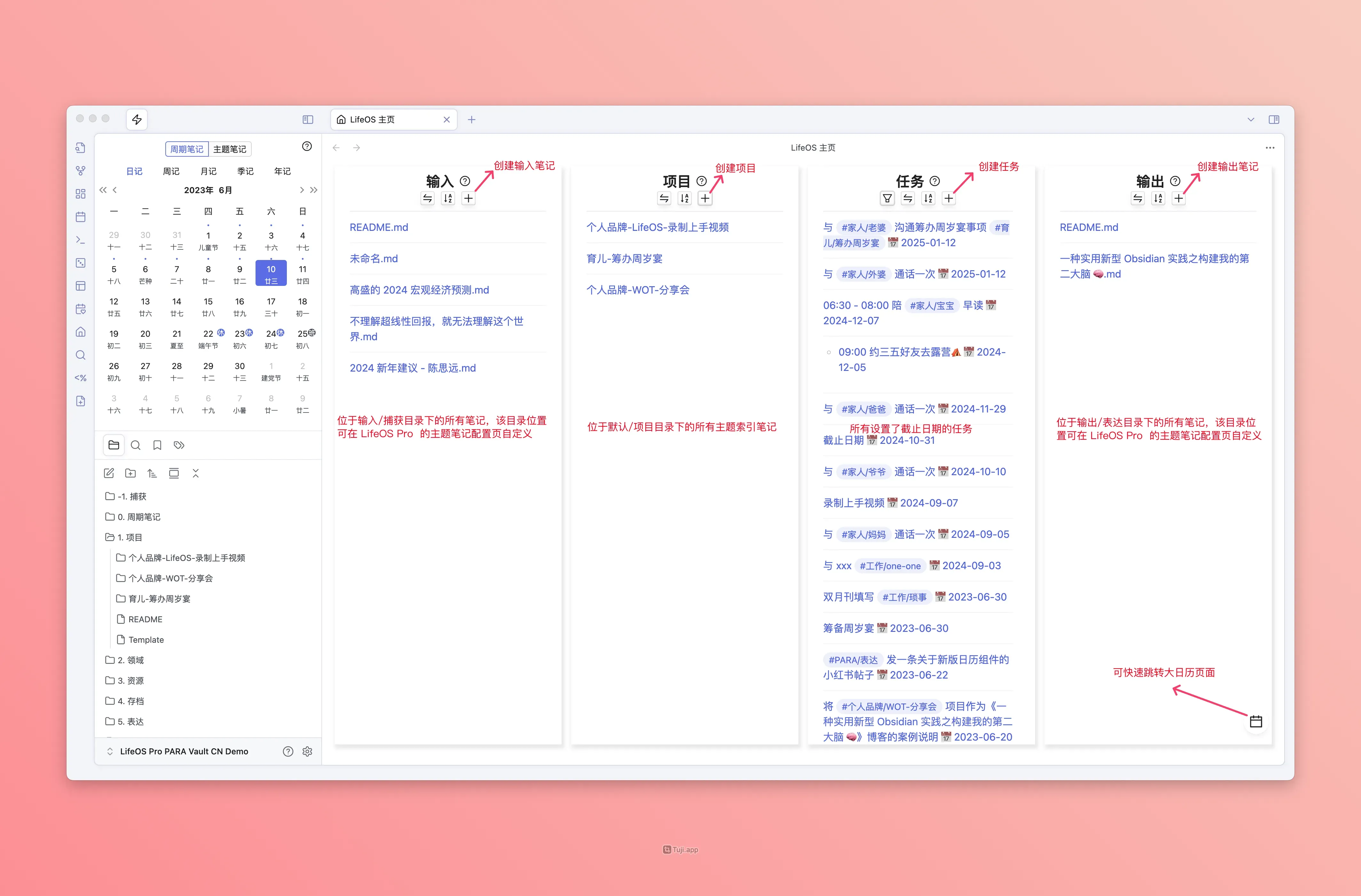Click the sort icon under 项目 header
This screenshot has width=1361, height=896.
click(685, 198)
